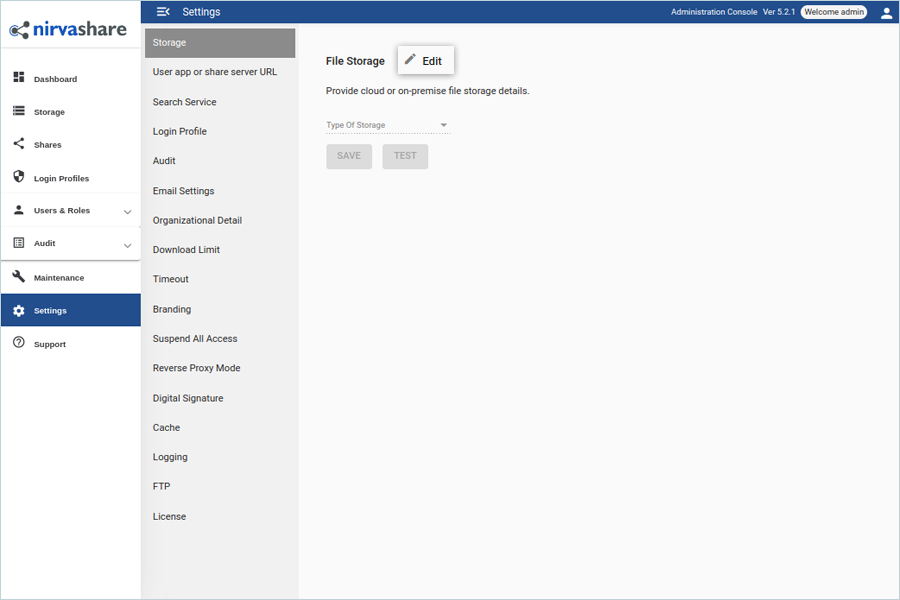Click the Maintenance wrench icon
Image resolution: width=900 pixels, height=600 pixels.
tap(19, 277)
